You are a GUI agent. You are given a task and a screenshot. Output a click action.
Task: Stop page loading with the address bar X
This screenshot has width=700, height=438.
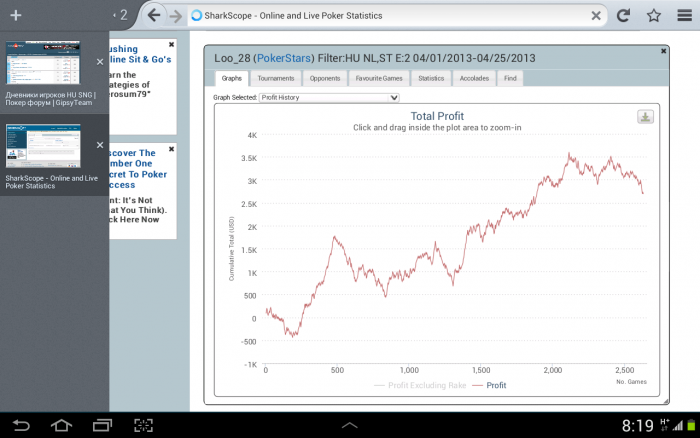pyautogui.click(x=596, y=16)
